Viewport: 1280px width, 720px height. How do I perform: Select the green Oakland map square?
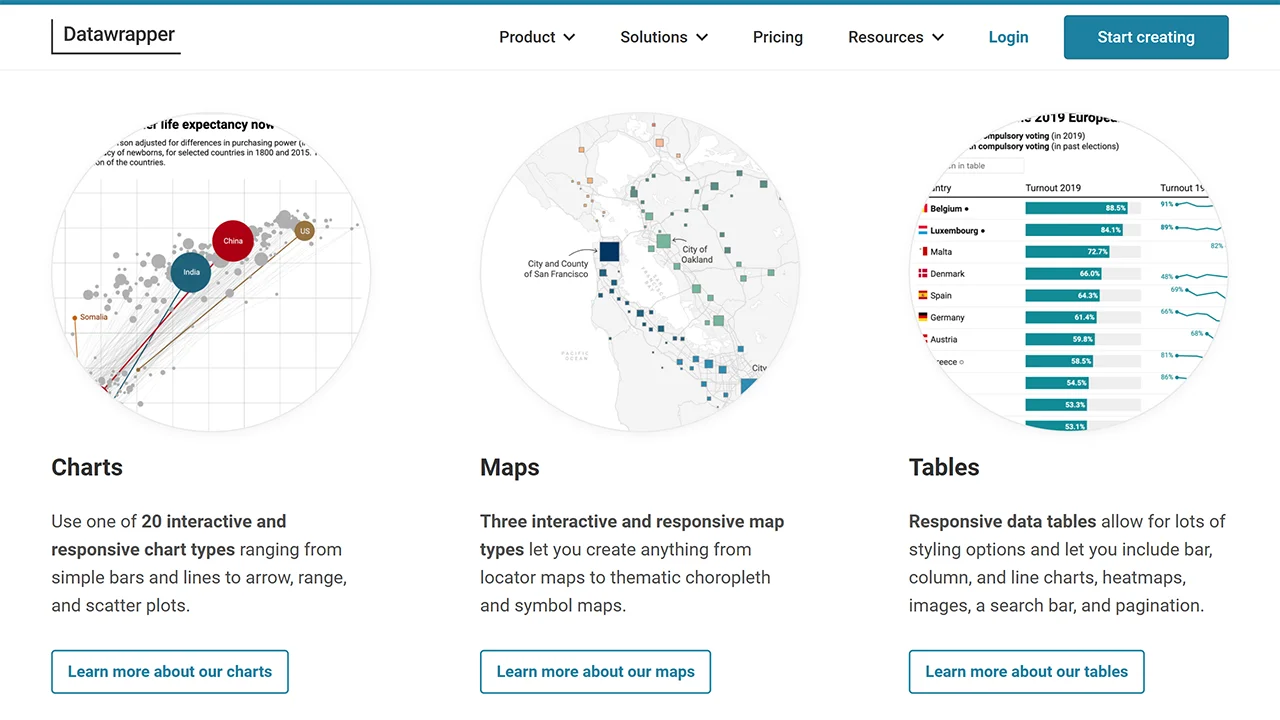pos(663,241)
